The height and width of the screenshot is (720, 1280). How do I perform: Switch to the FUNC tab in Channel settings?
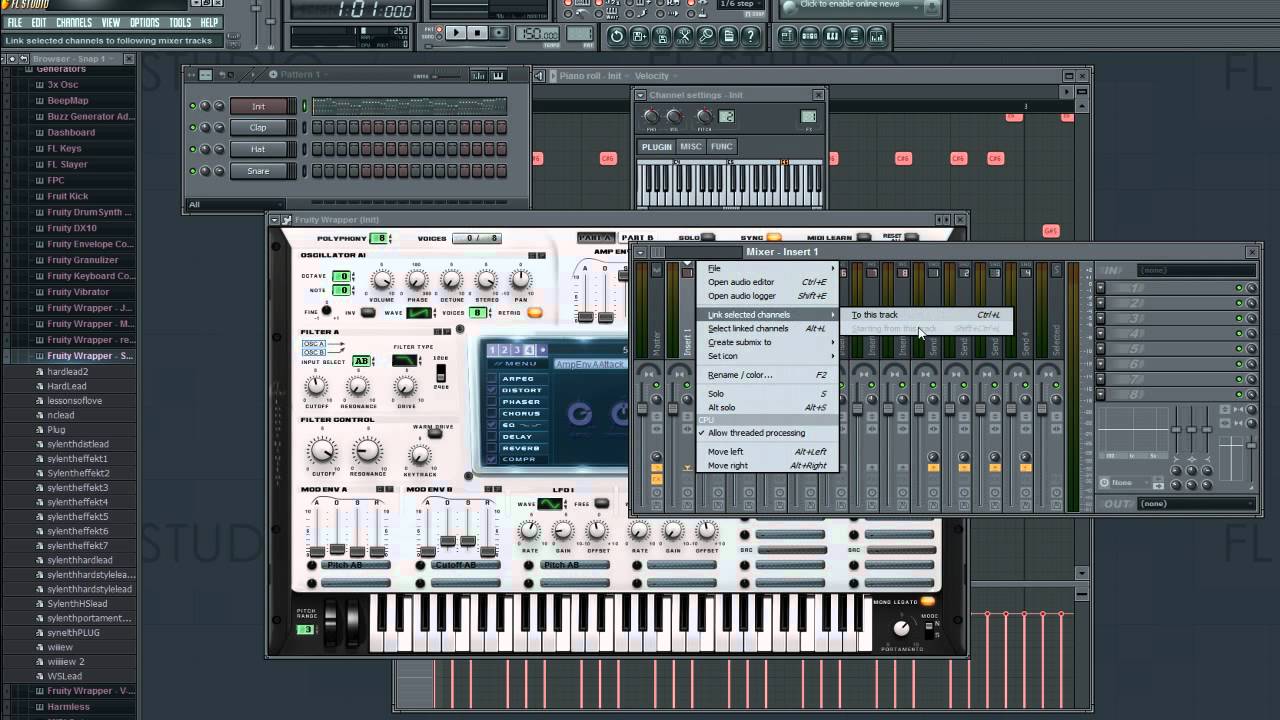(721, 147)
